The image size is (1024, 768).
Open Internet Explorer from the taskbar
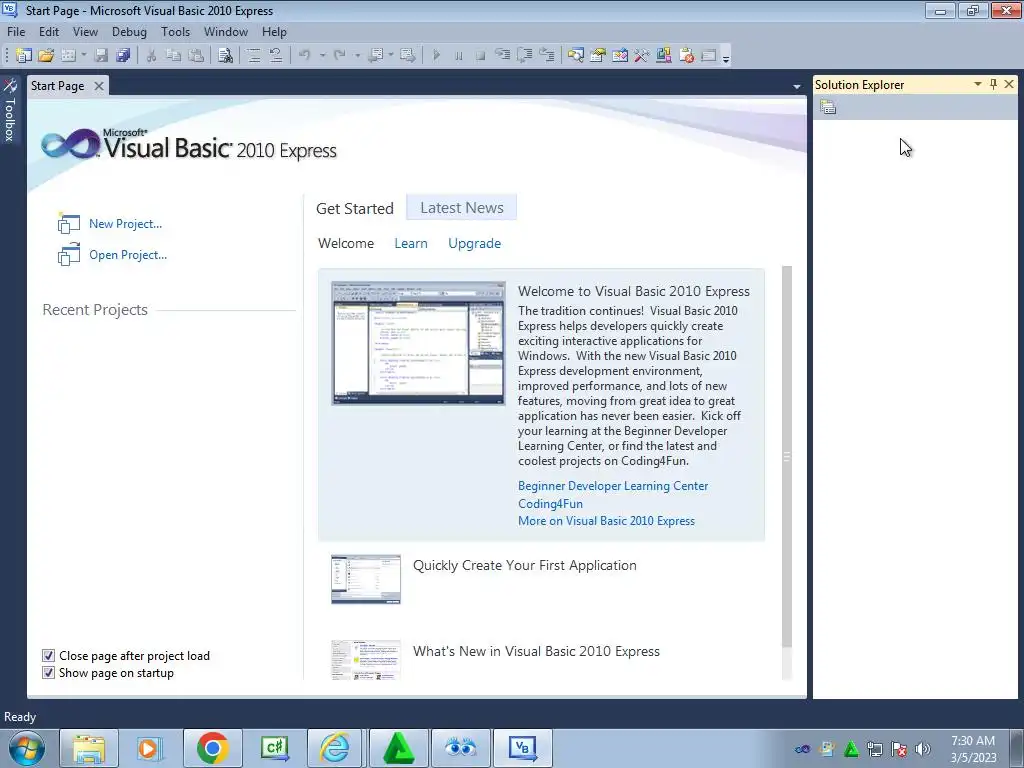coord(335,748)
